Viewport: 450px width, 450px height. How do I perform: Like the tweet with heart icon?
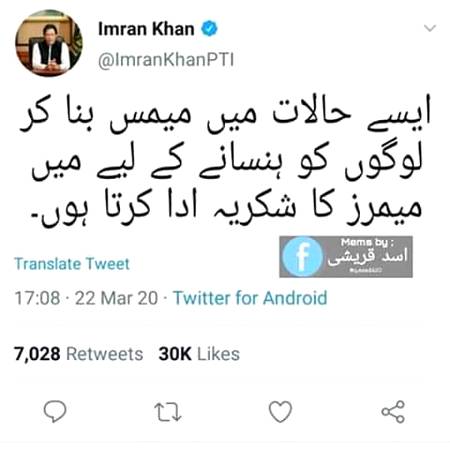point(280,412)
